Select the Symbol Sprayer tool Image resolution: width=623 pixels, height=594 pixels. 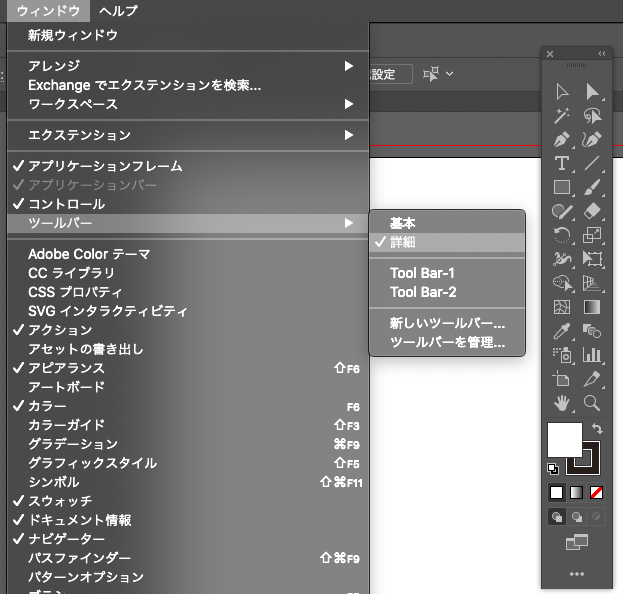(562, 355)
